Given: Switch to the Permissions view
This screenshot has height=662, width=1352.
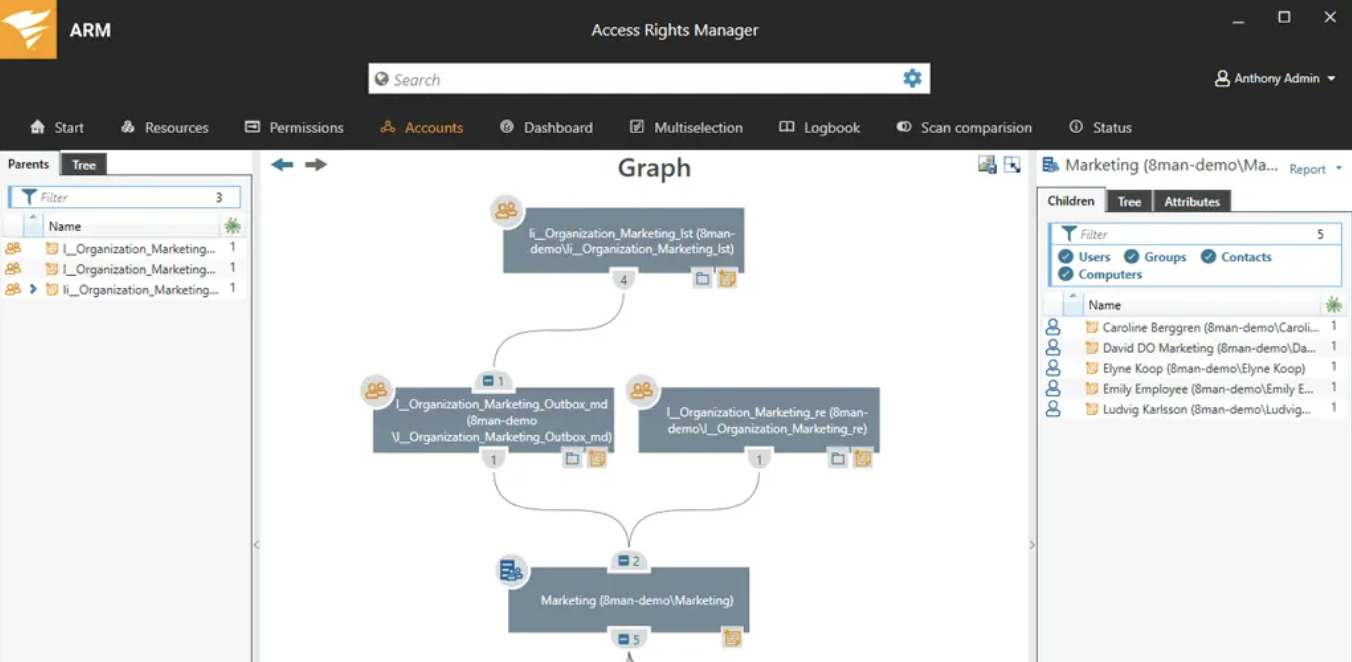Looking at the screenshot, I should 294,127.
